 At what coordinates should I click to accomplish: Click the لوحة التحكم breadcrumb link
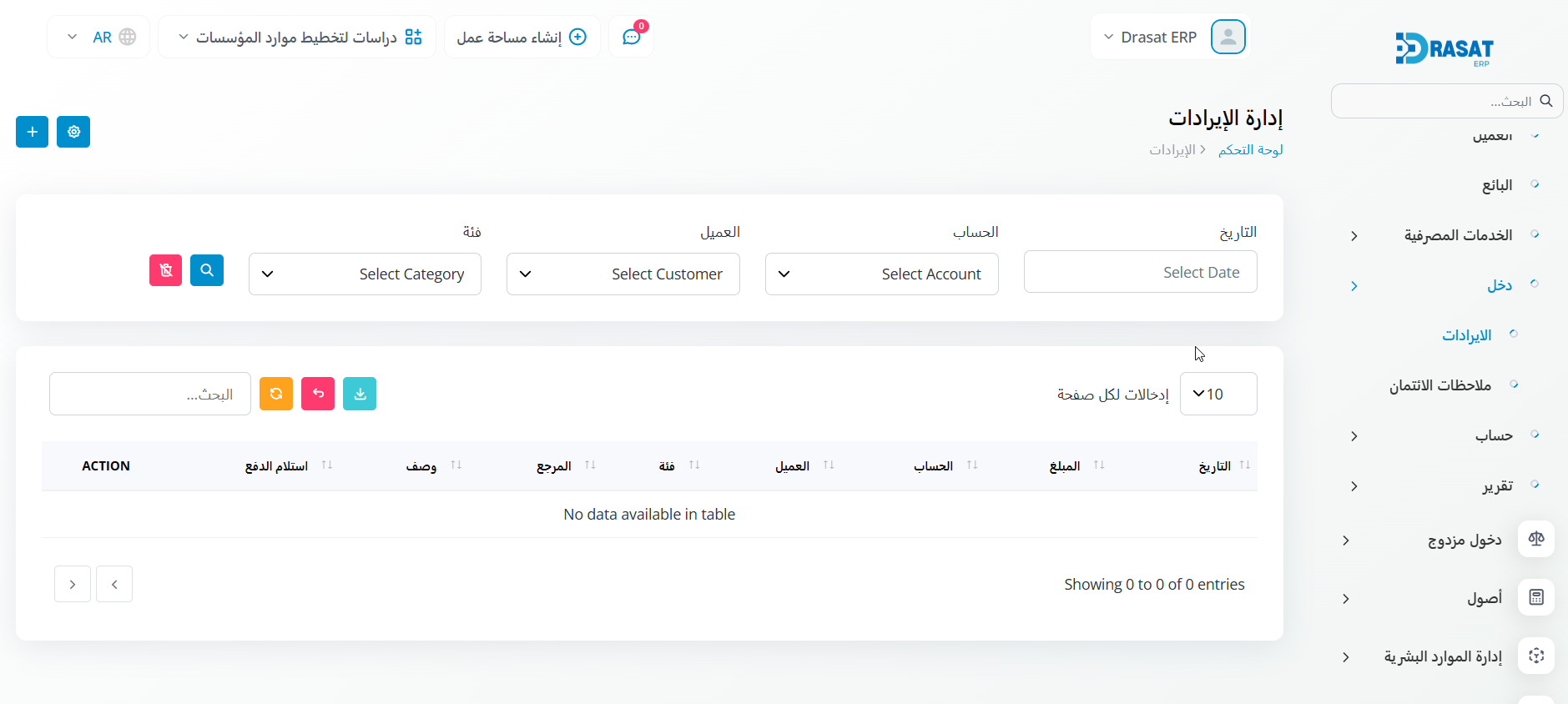point(1250,150)
